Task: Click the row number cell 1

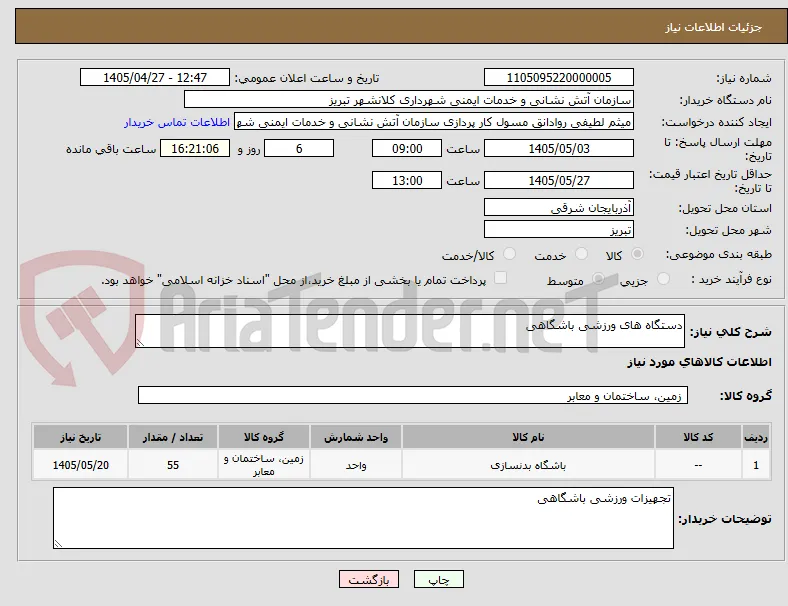Action: coord(755,465)
